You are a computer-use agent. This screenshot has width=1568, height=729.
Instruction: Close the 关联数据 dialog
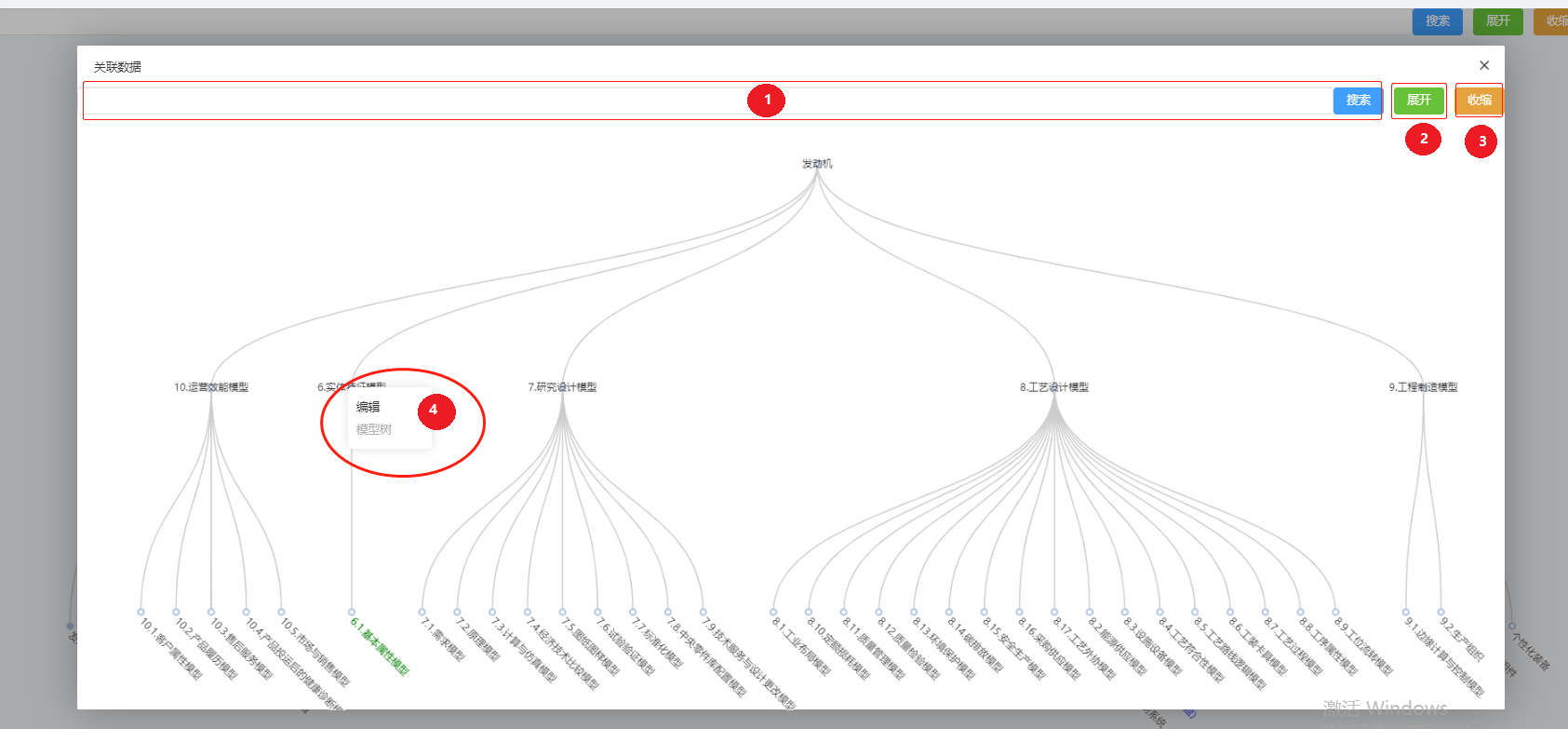click(1484, 65)
